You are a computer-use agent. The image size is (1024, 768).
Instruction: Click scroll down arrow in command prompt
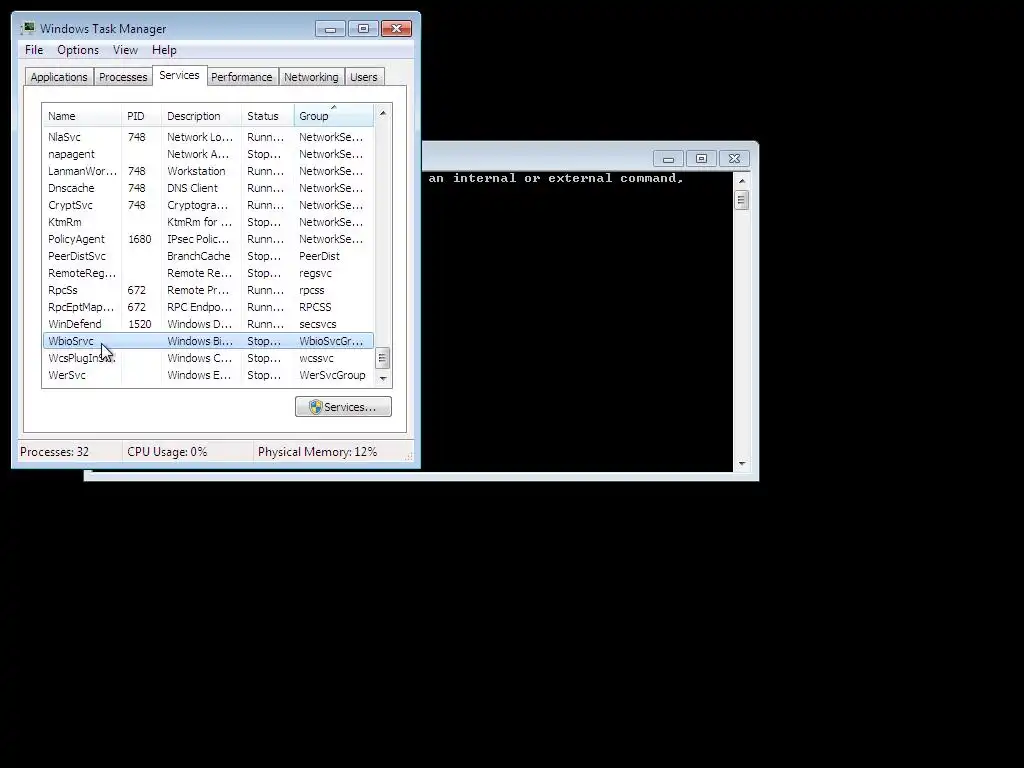[x=741, y=464]
